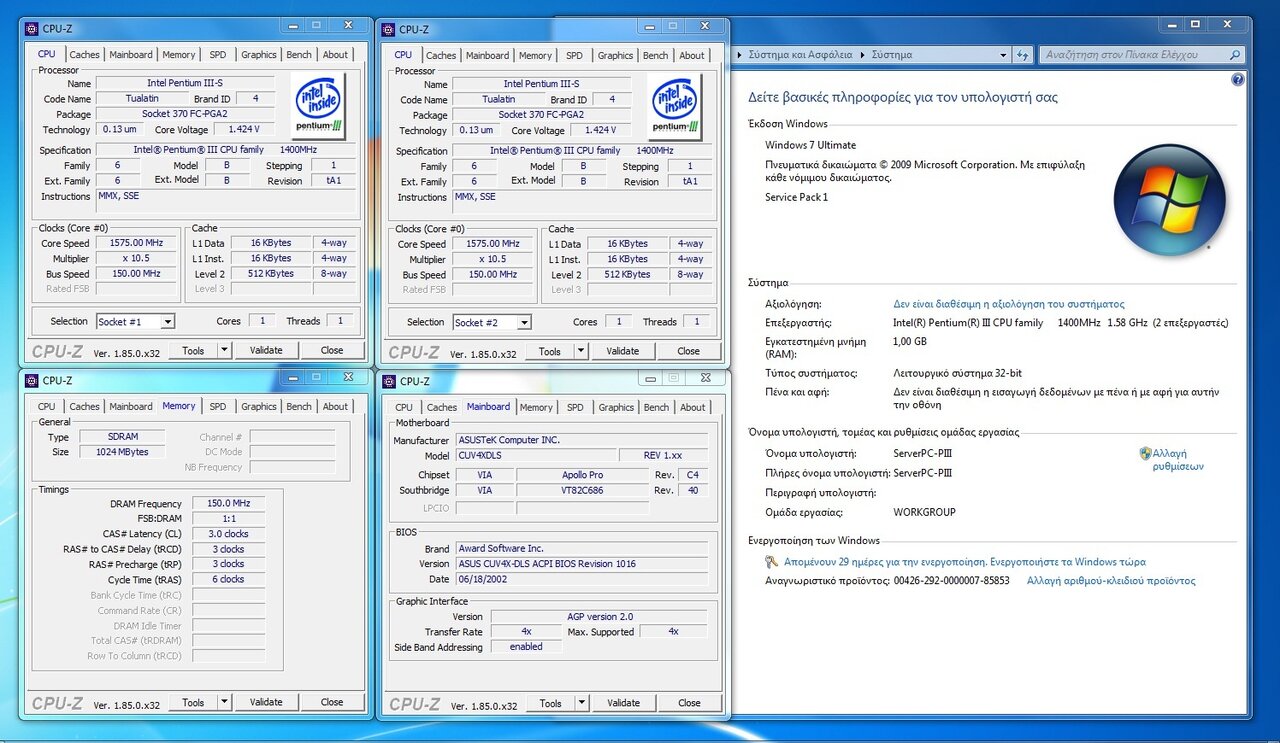This screenshot has width=1280, height=743.
Task: Click the Windows 7 Ultimate edition text
Action: point(810,145)
